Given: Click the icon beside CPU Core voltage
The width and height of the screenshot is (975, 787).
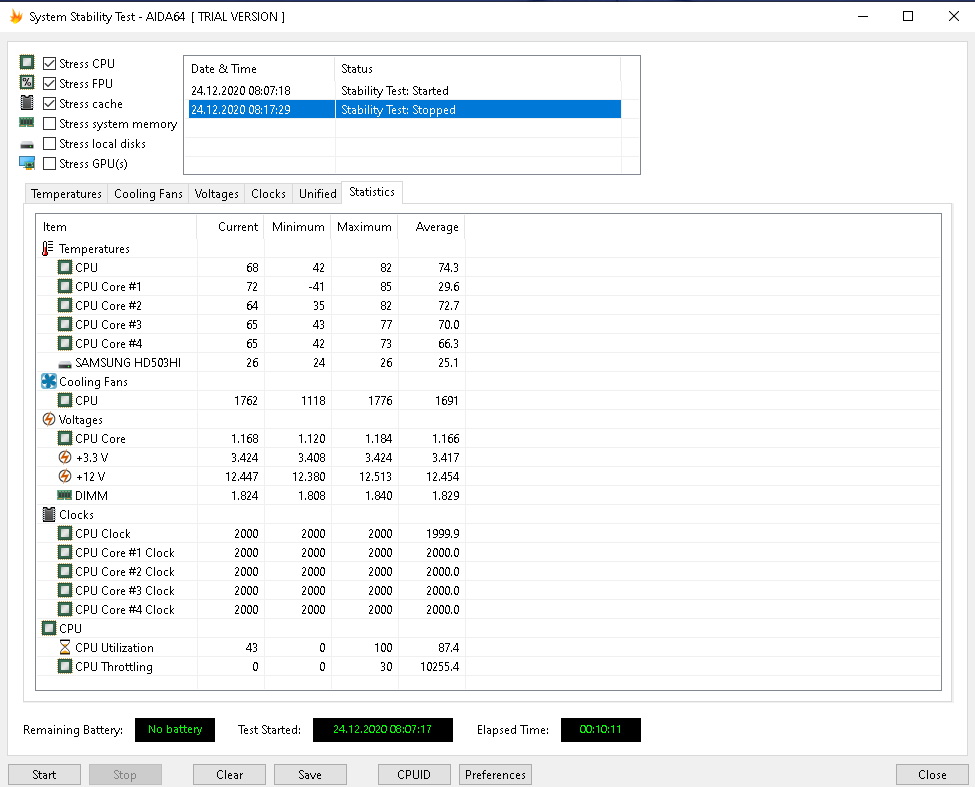Looking at the screenshot, I should coord(65,438).
